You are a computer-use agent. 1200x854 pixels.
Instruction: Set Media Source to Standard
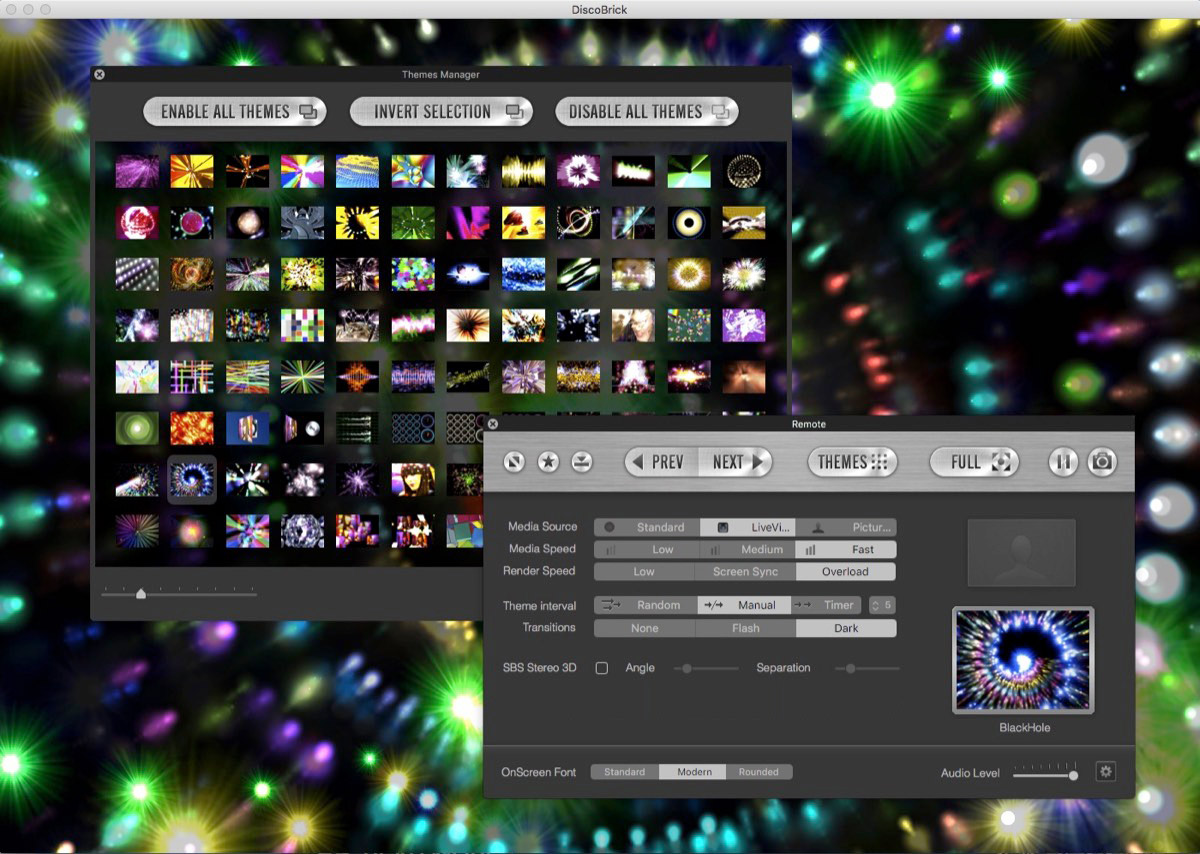click(647, 527)
